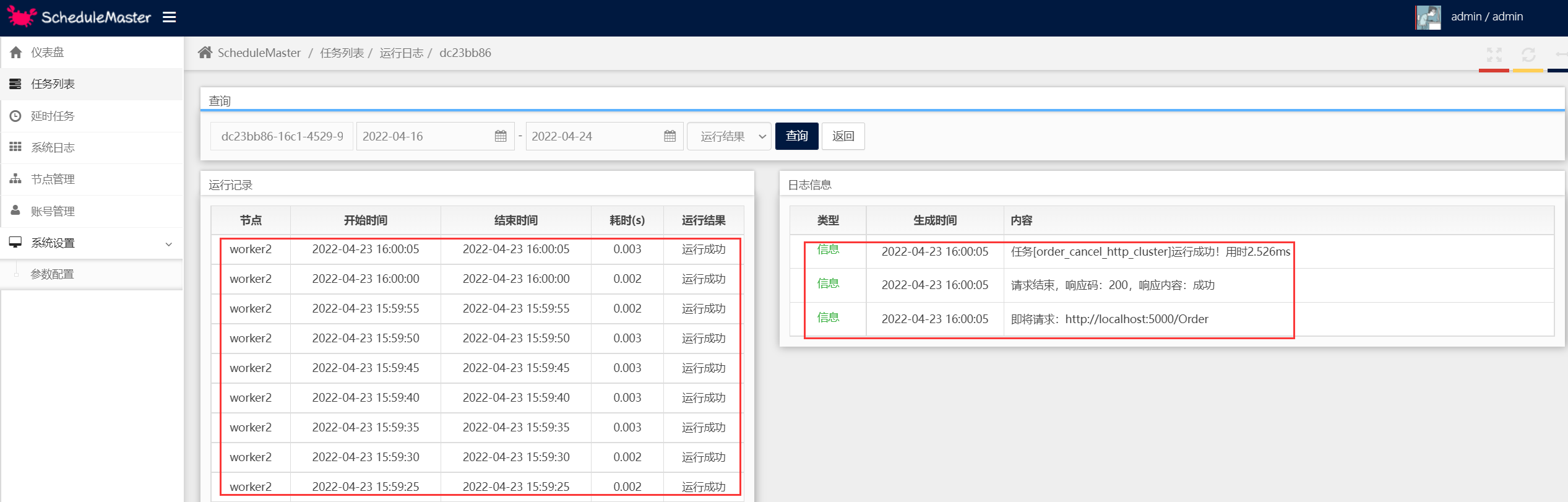Toggle the hamburger sidebar menu
The height and width of the screenshot is (502, 1568).
coord(170,17)
